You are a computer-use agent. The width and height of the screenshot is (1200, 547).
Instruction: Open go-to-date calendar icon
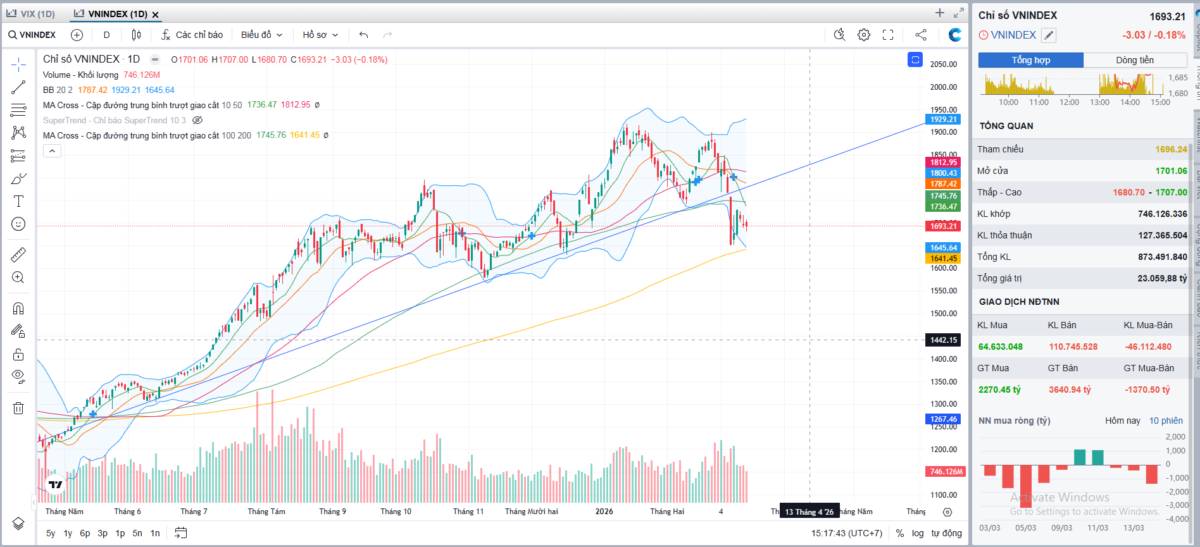pyautogui.click(x=180, y=534)
